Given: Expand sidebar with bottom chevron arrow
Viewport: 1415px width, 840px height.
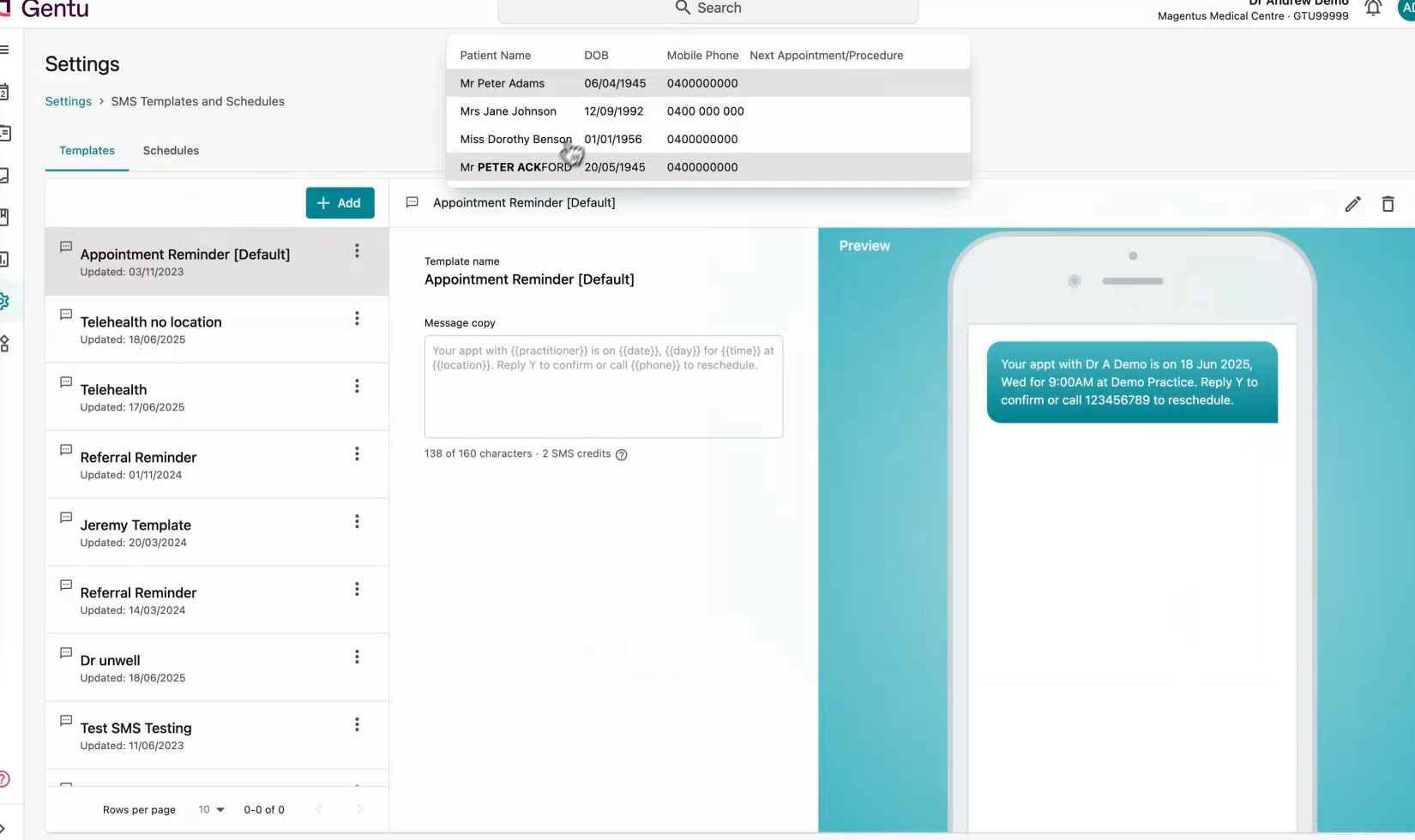Looking at the screenshot, I should 3,828.
